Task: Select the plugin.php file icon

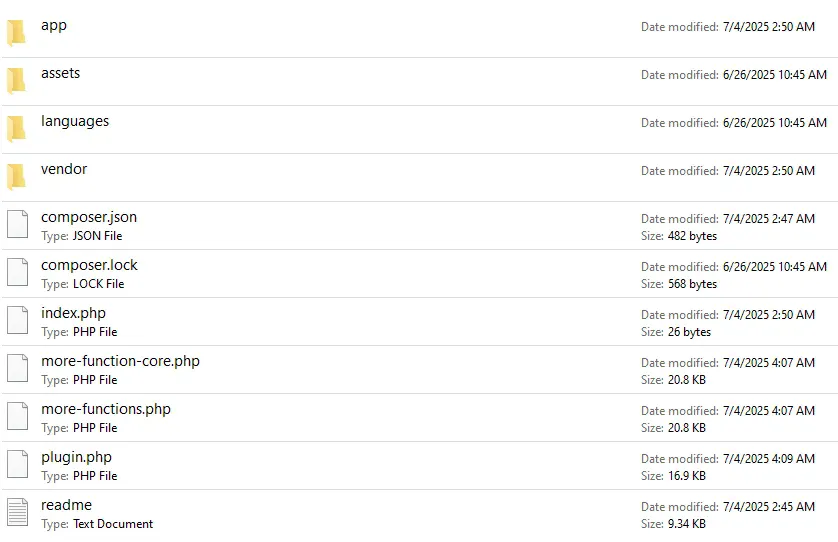Action: pyautogui.click(x=17, y=464)
